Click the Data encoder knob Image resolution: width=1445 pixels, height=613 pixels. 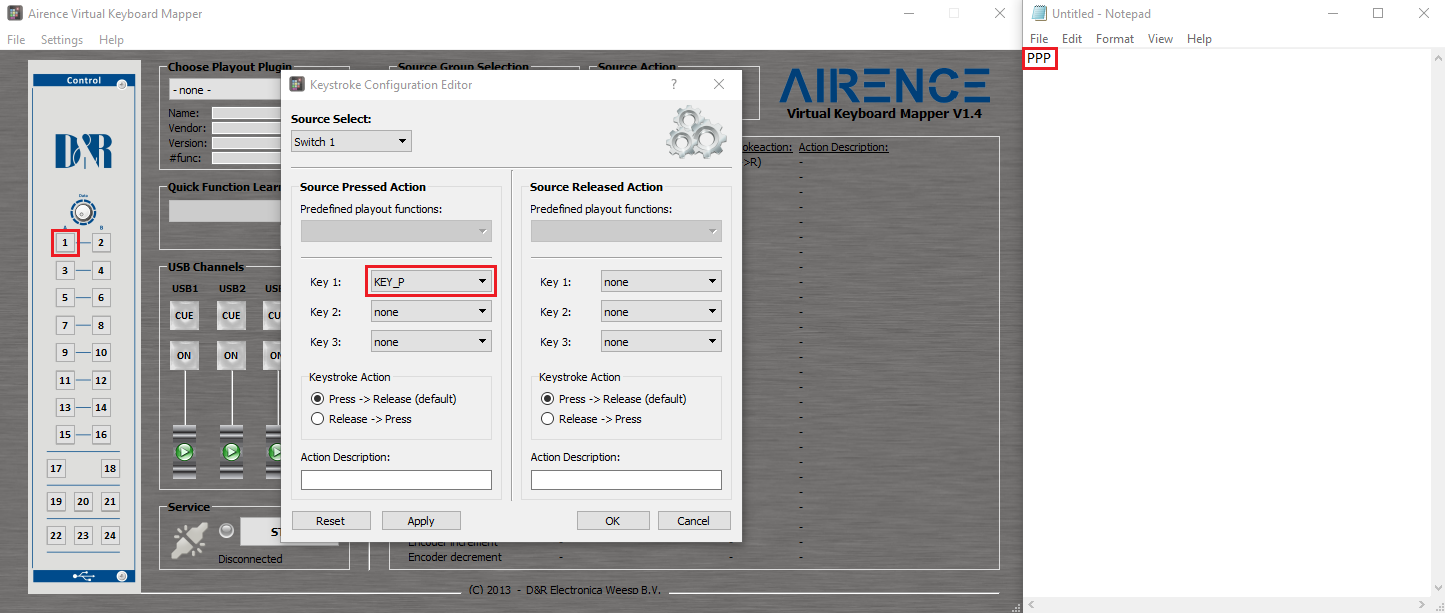coord(83,213)
